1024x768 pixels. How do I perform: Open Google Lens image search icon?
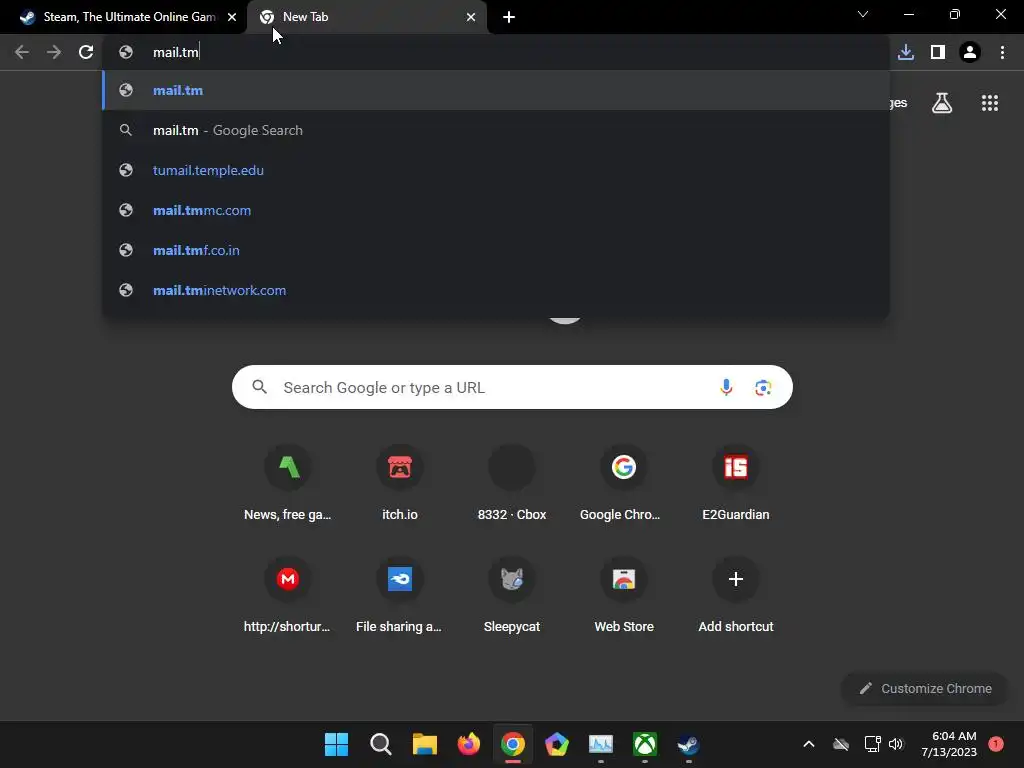[x=763, y=387]
